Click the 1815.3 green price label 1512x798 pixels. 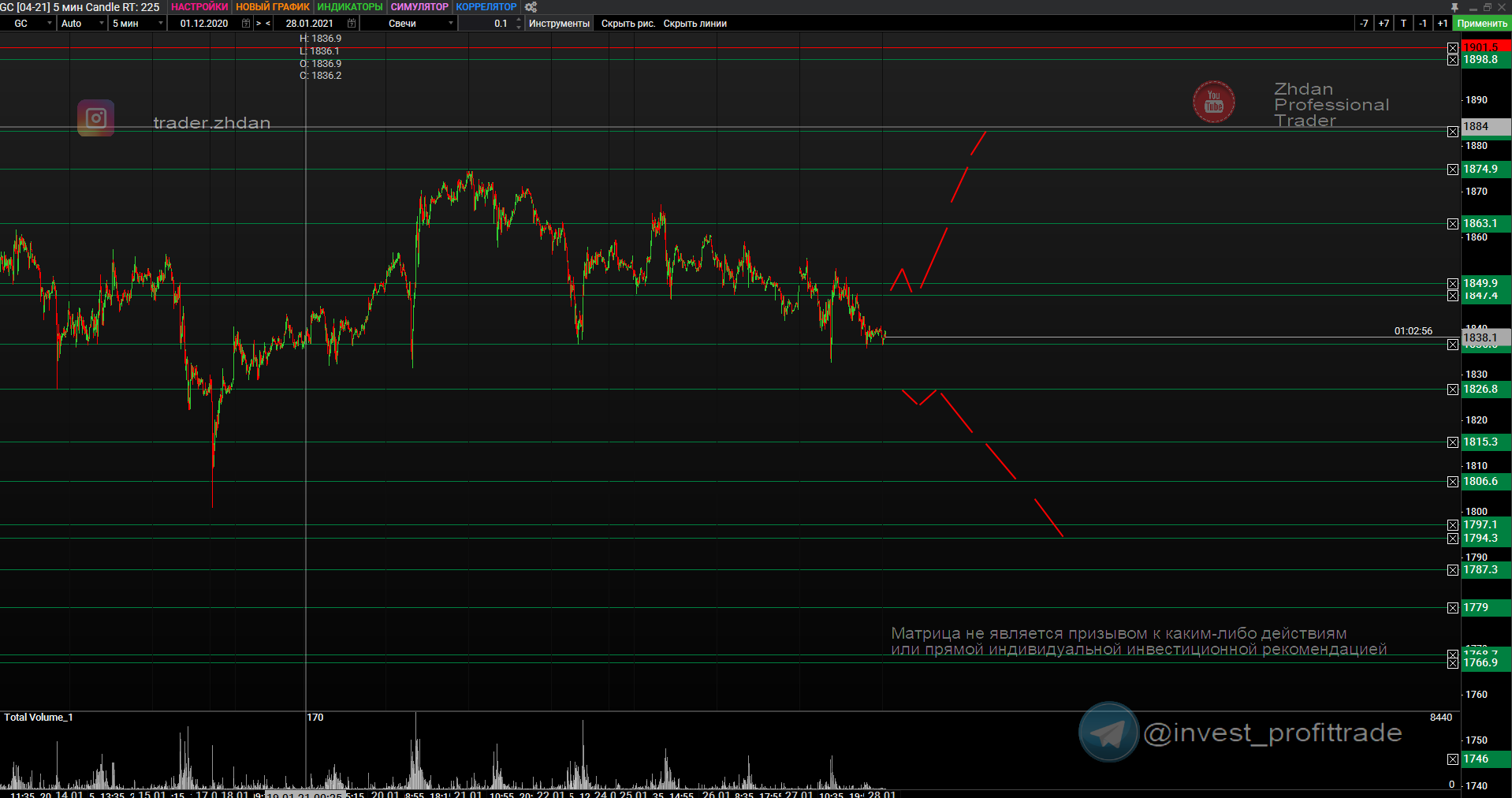click(x=1486, y=442)
